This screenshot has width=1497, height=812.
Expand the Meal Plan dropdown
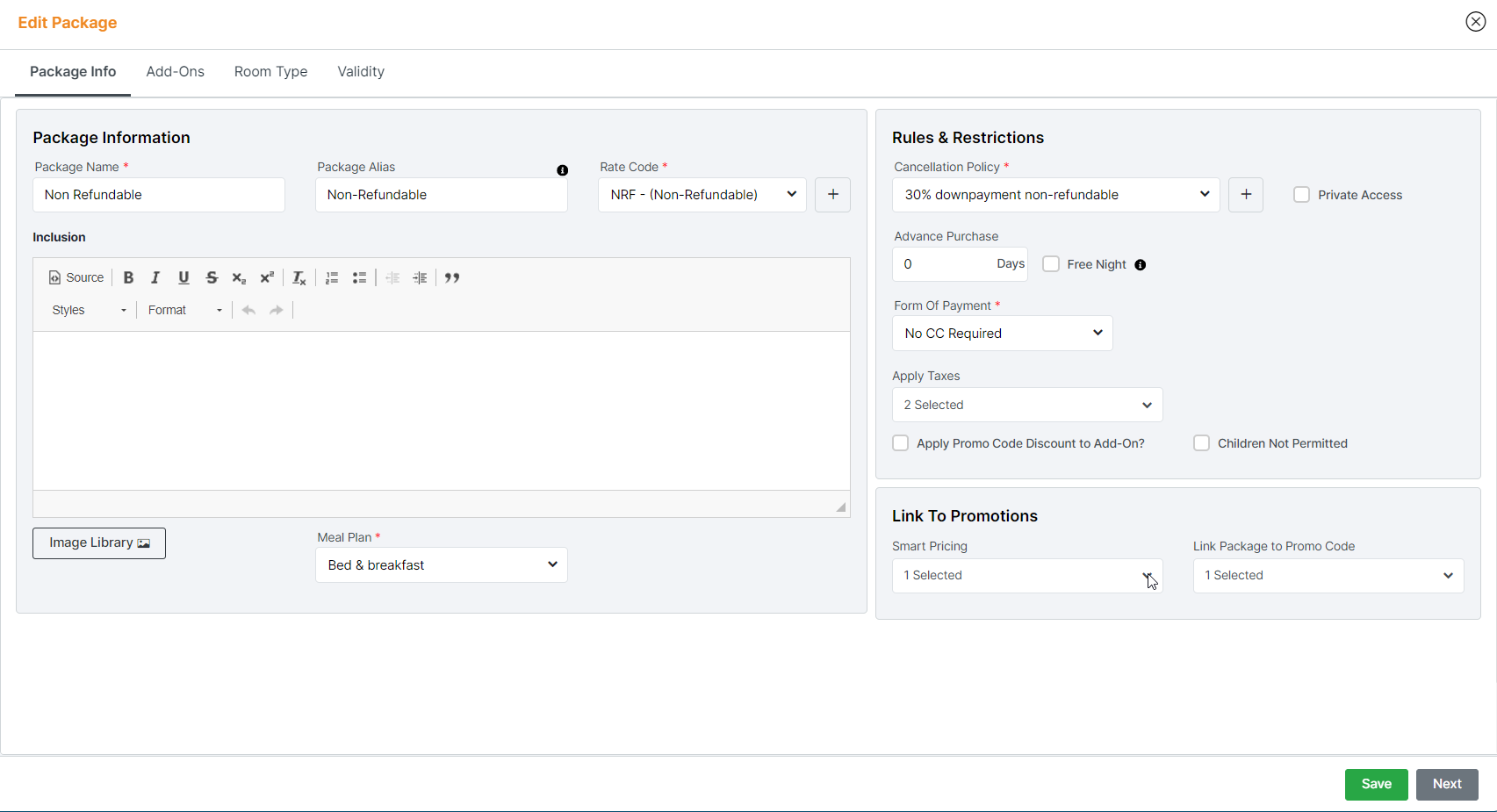point(441,565)
